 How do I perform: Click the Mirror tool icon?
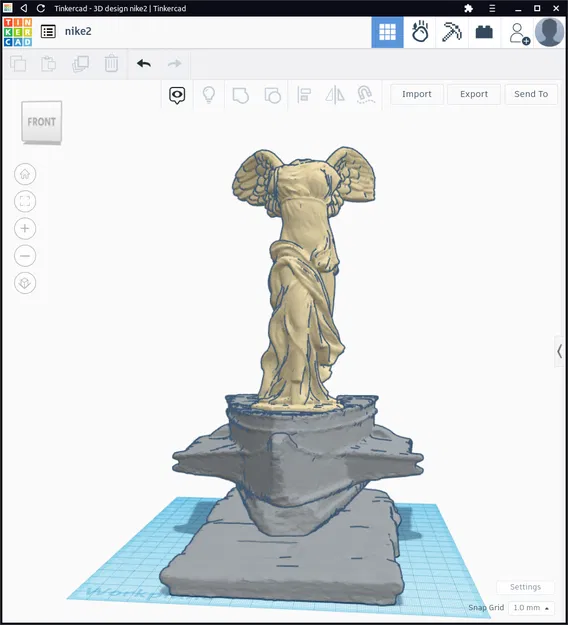tap(335, 95)
